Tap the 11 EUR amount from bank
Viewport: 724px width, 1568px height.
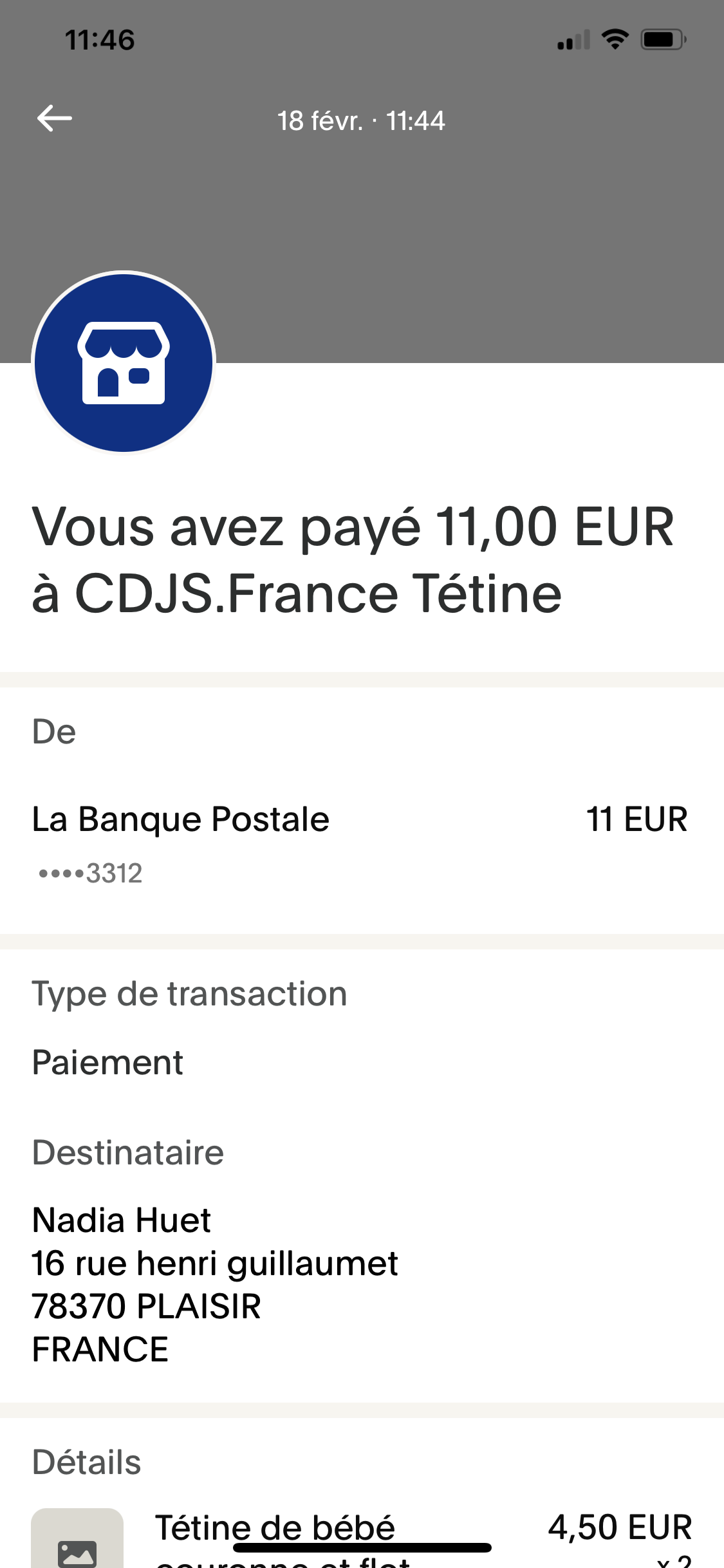tap(636, 819)
